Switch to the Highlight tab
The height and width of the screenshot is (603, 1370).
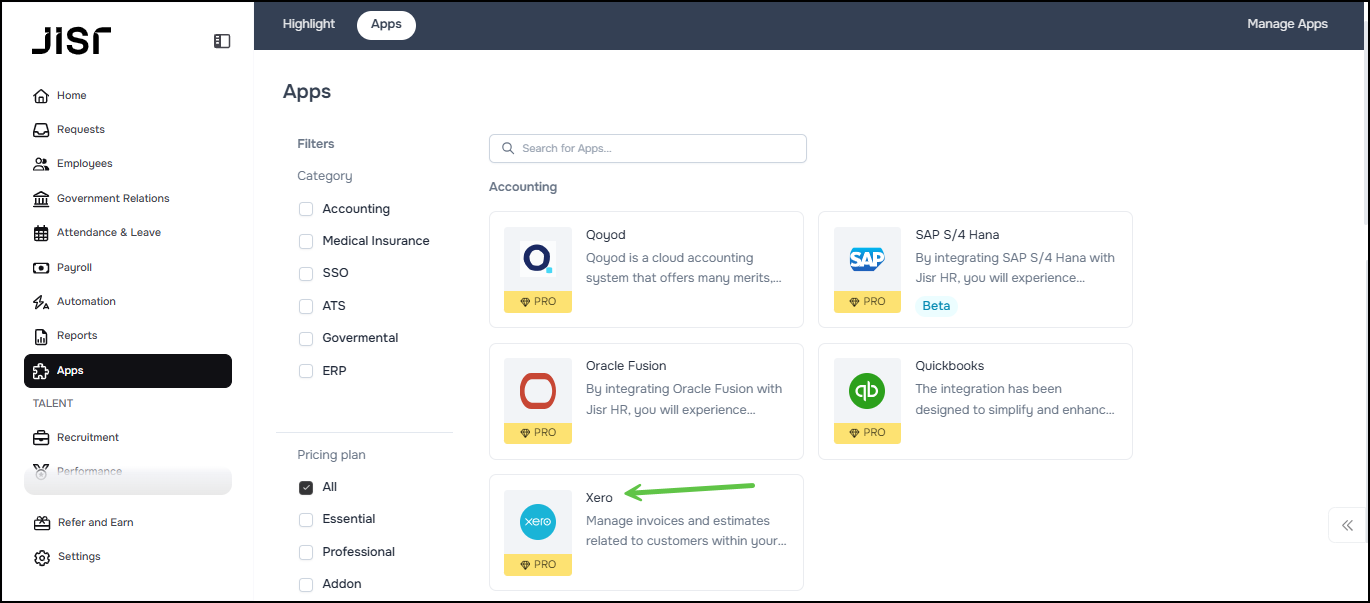[309, 24]
